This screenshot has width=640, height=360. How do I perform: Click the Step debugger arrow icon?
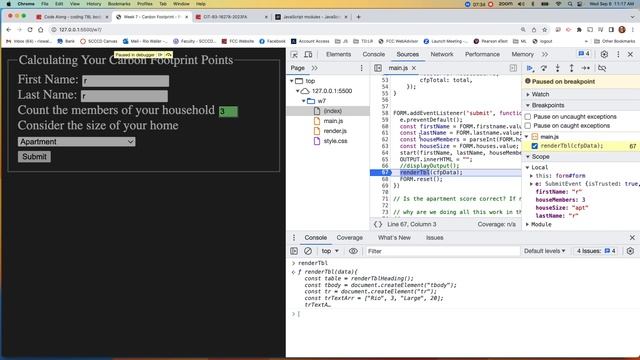585,68
